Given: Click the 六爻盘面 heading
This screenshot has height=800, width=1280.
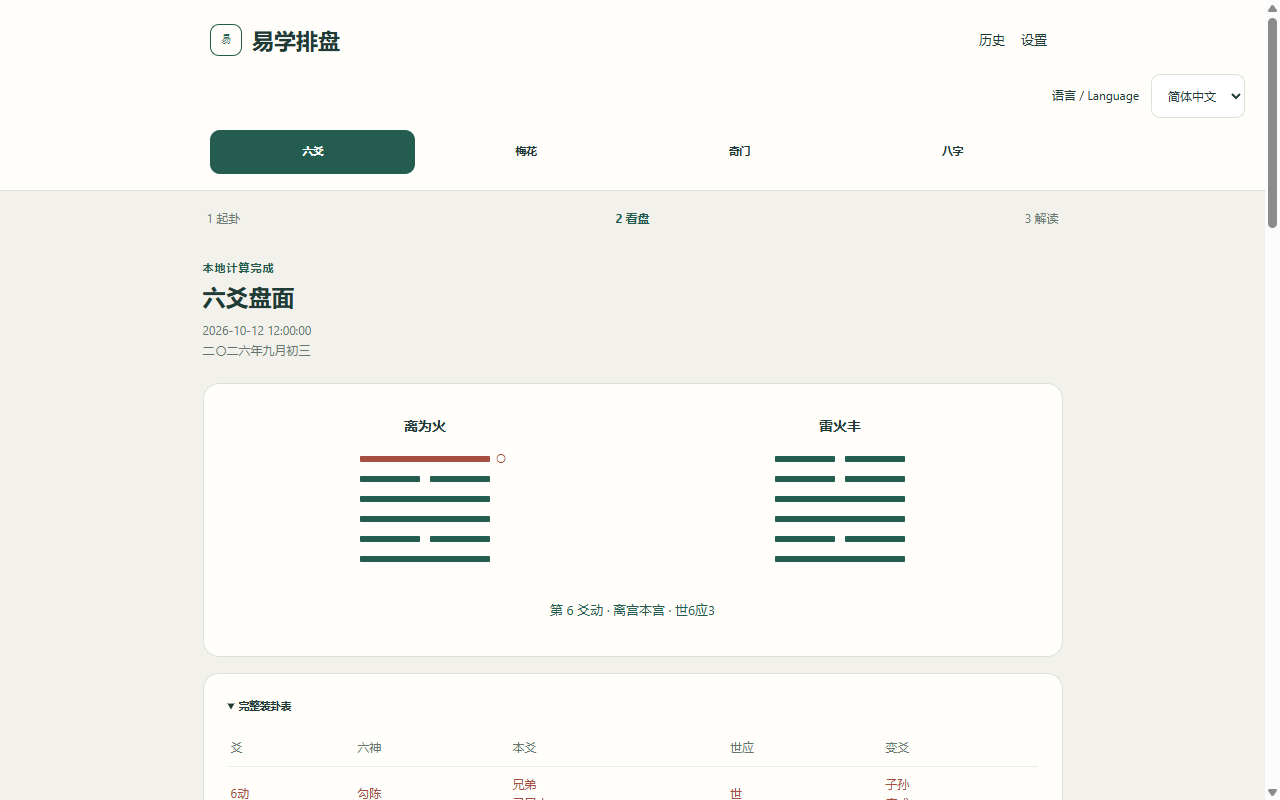Looking at the screenshot, I should 248,299.
